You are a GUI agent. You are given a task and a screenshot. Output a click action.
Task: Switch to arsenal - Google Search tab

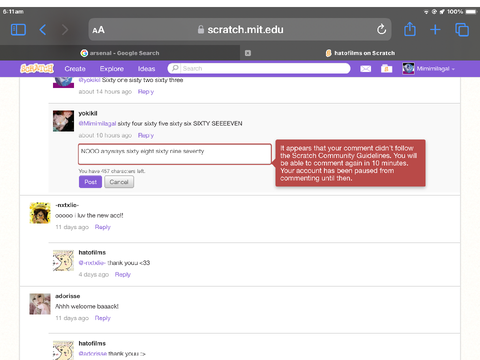pyautogui.click(x=120, y=53)
